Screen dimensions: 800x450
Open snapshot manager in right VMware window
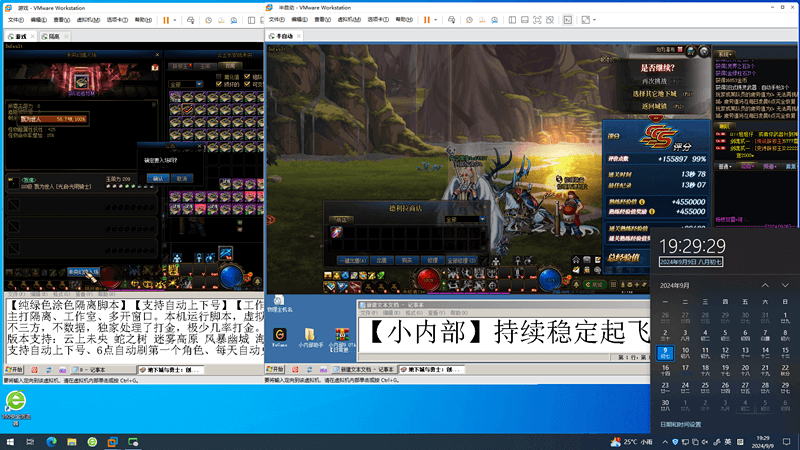(x=494, y=20)
